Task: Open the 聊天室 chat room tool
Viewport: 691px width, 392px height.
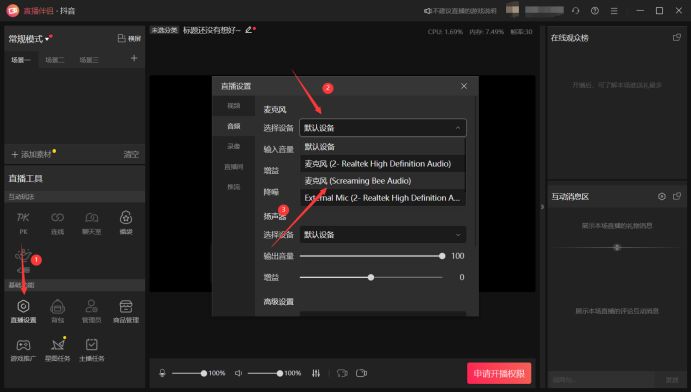Action: point(92,222)
